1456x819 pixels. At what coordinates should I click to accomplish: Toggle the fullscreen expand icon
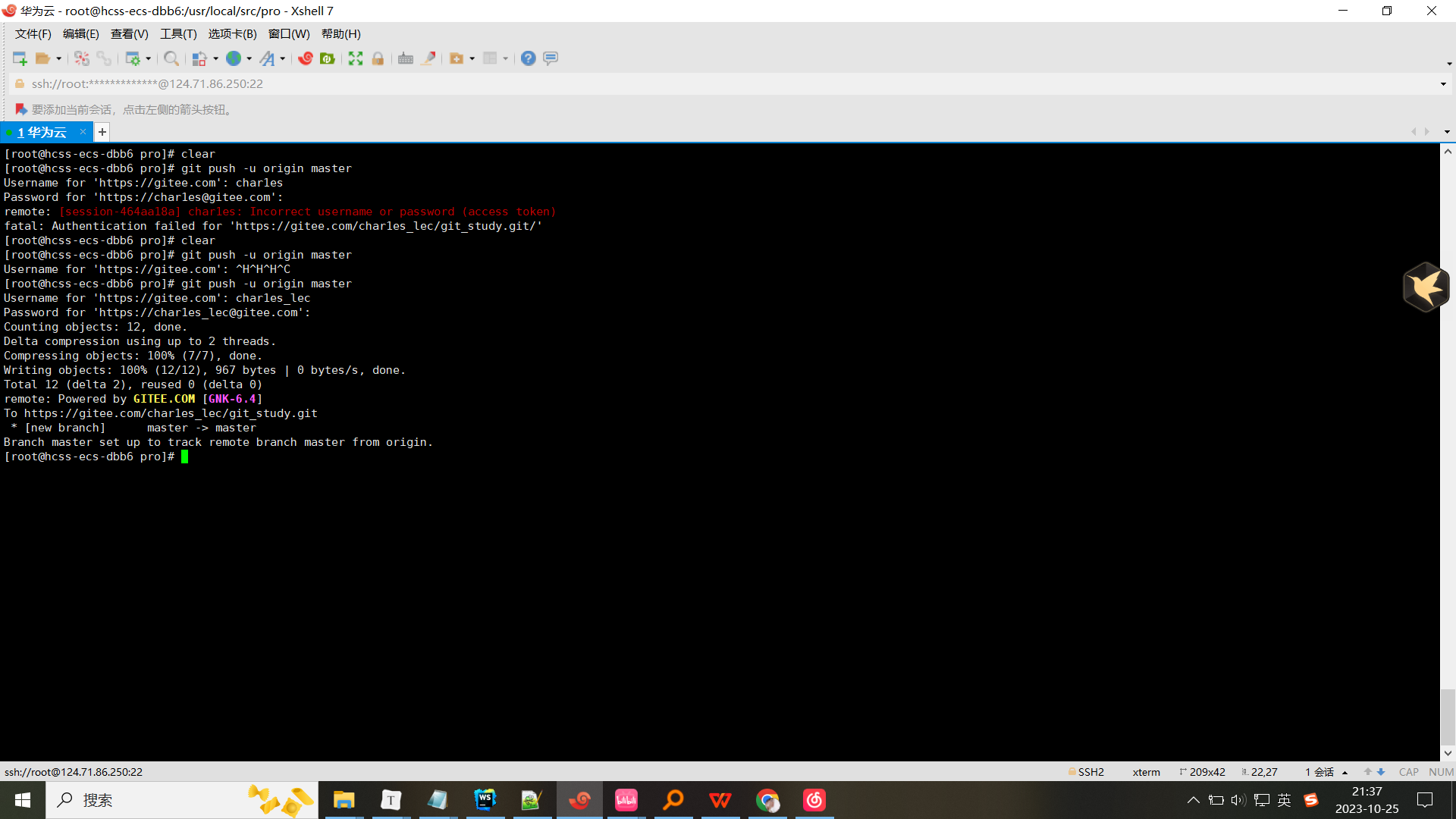click(355, 58)
